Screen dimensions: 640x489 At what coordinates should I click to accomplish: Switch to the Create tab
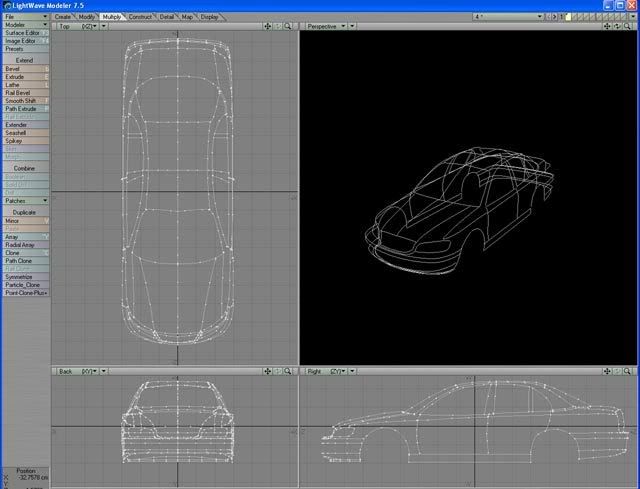62,17
